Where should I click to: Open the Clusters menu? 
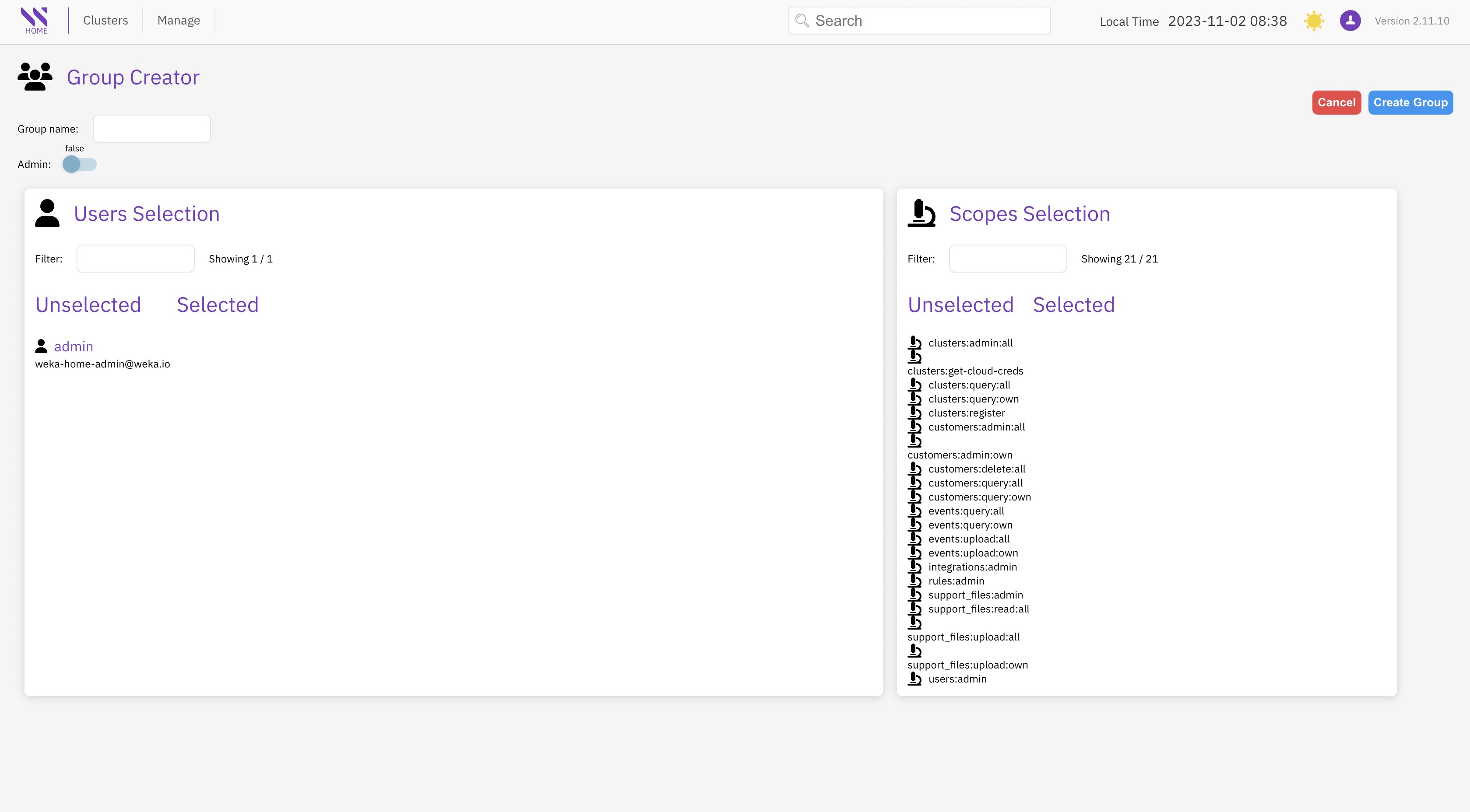pyautogui.click(x=106, y=21)
